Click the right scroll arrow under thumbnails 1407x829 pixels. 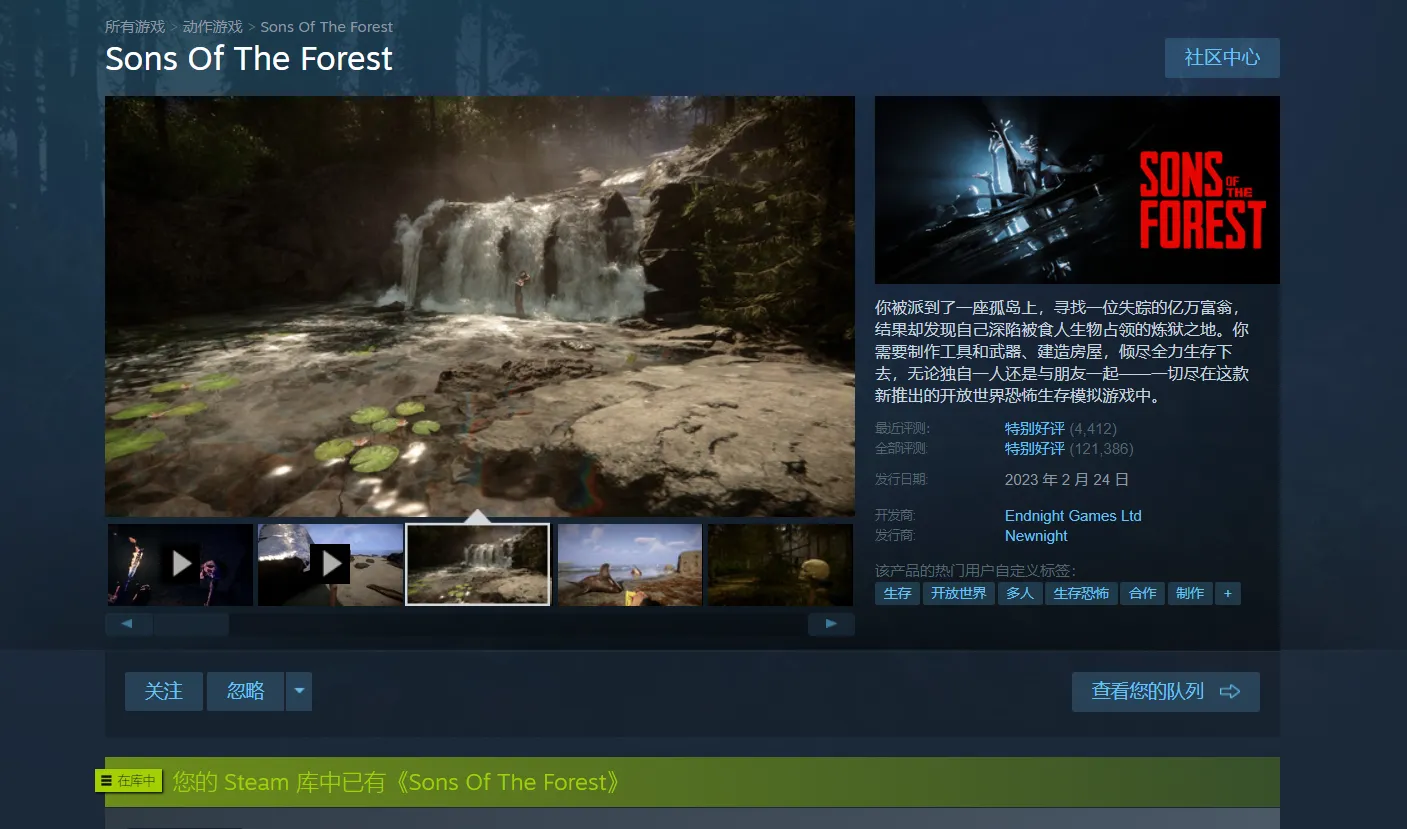point(831,624)
